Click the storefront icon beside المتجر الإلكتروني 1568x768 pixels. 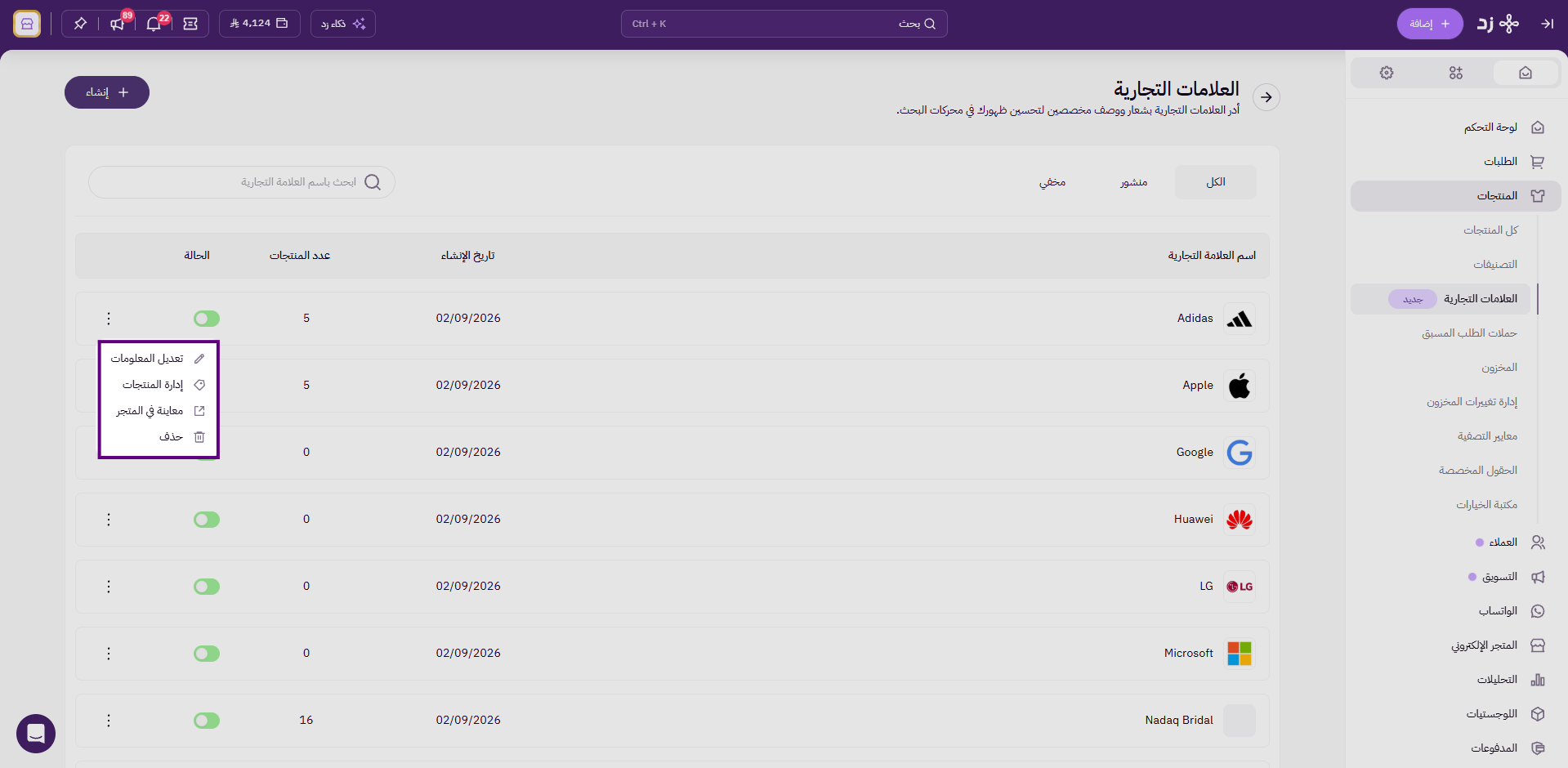(x=1538, y=645)
